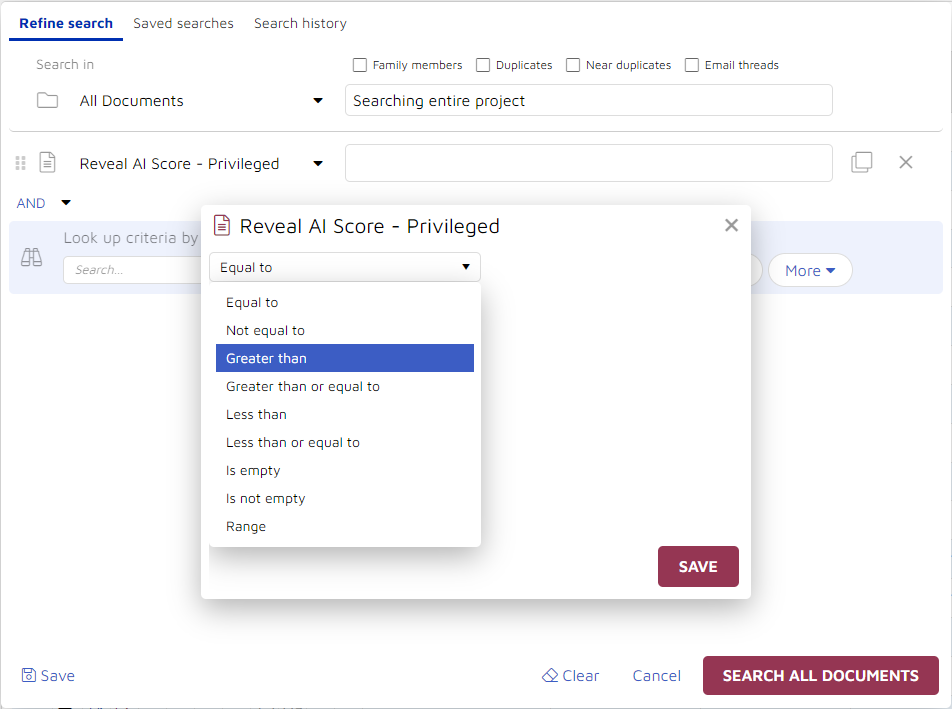952x709 pixels.
Task: Tick the Duplicates checkbox
Action: click(x=483, y=65)
